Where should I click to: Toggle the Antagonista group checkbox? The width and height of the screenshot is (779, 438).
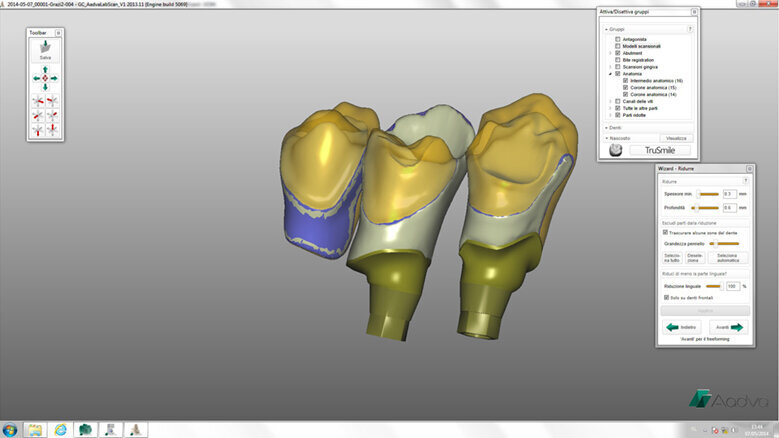coord(617,39)
